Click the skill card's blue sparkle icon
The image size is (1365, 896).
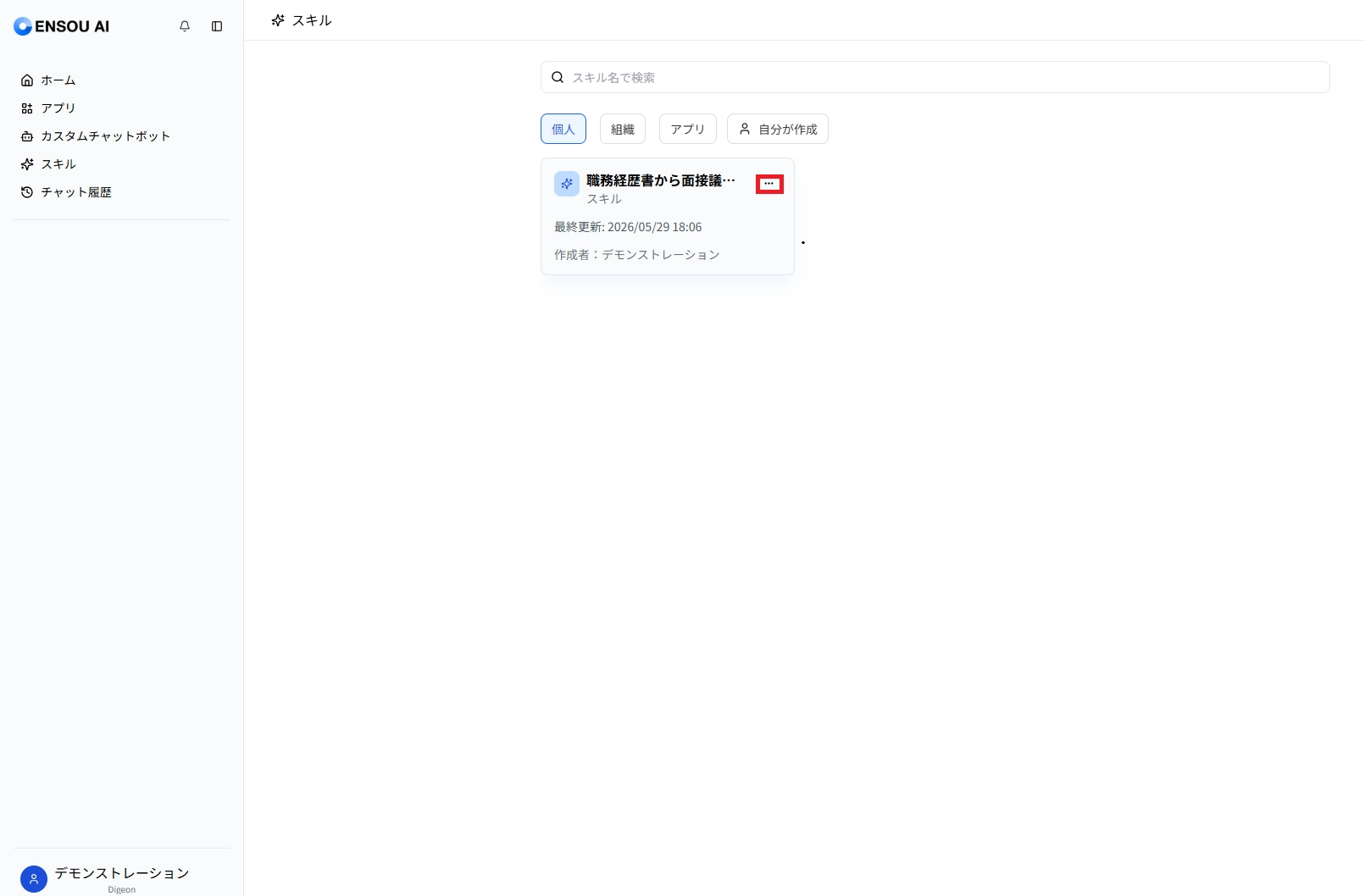(567, 184)
